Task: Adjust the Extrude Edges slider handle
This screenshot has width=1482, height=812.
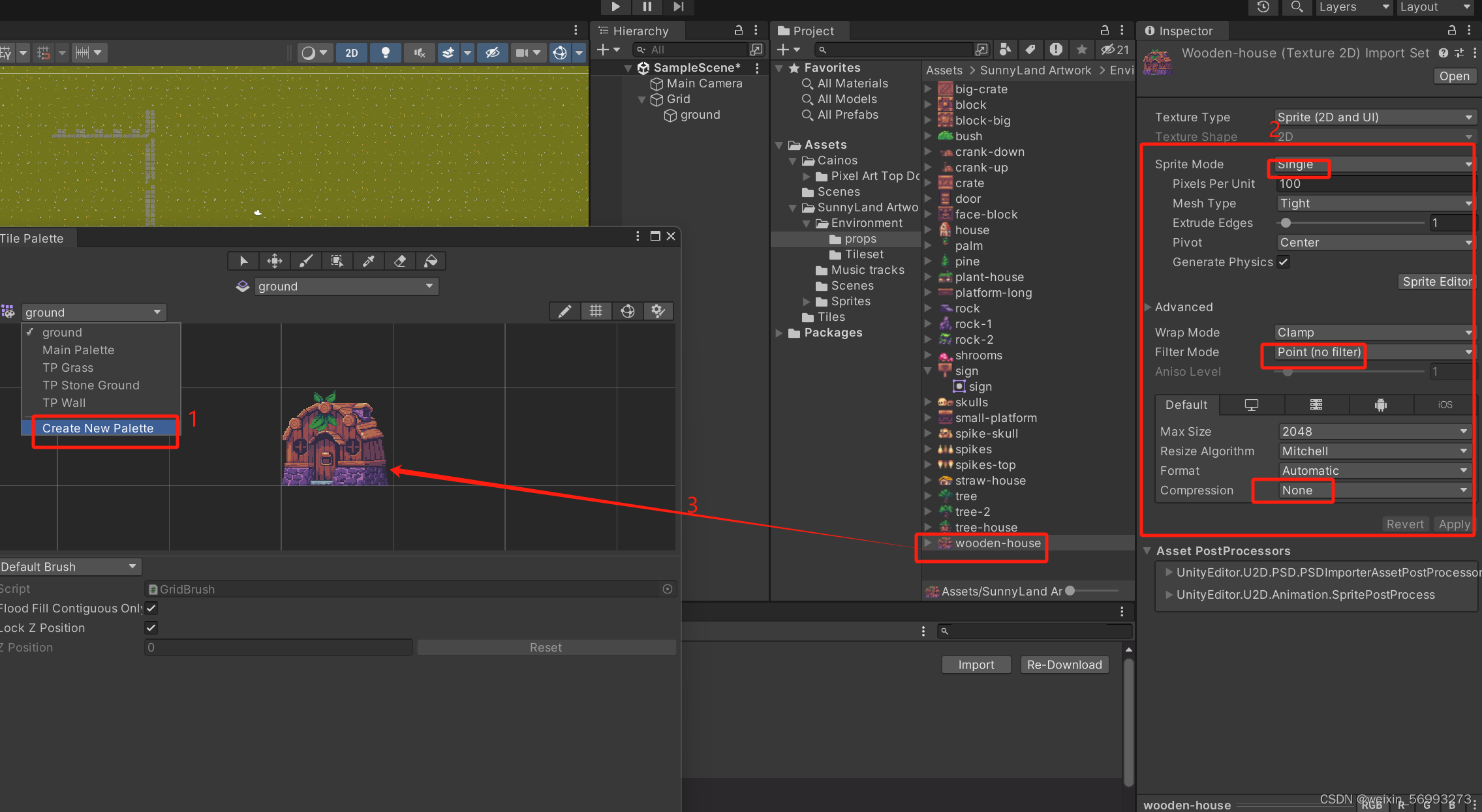Action: (1286, 223)
